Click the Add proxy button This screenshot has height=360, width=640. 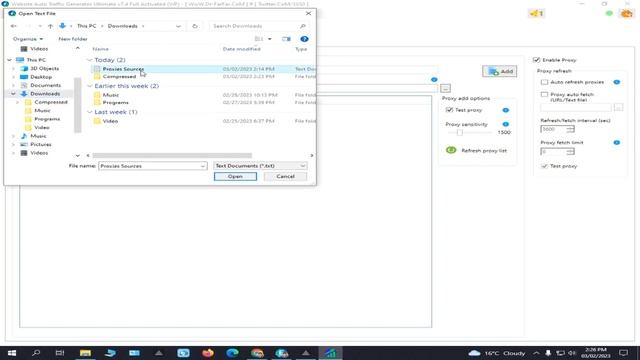pos(500,71)
